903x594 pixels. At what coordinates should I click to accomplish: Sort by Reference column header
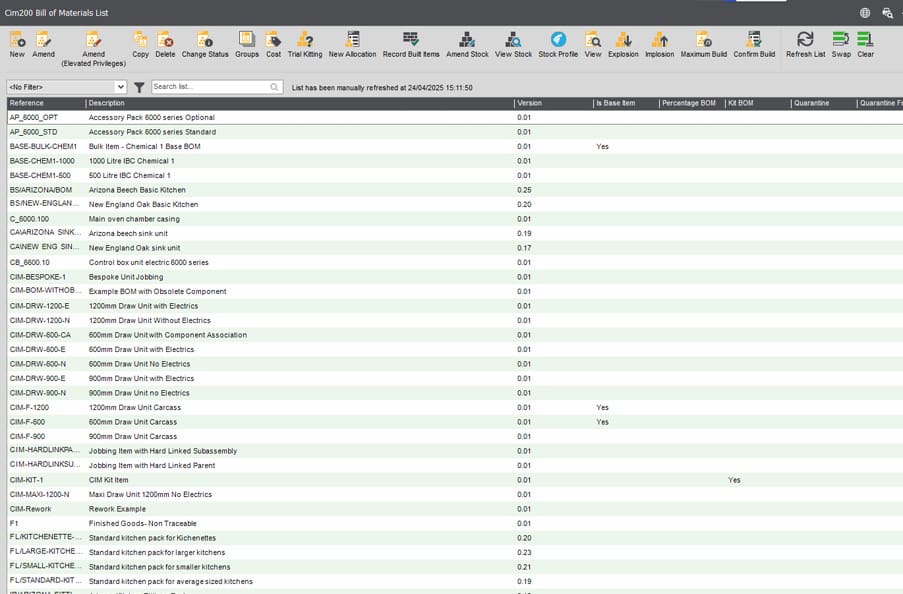click(26, 103)
